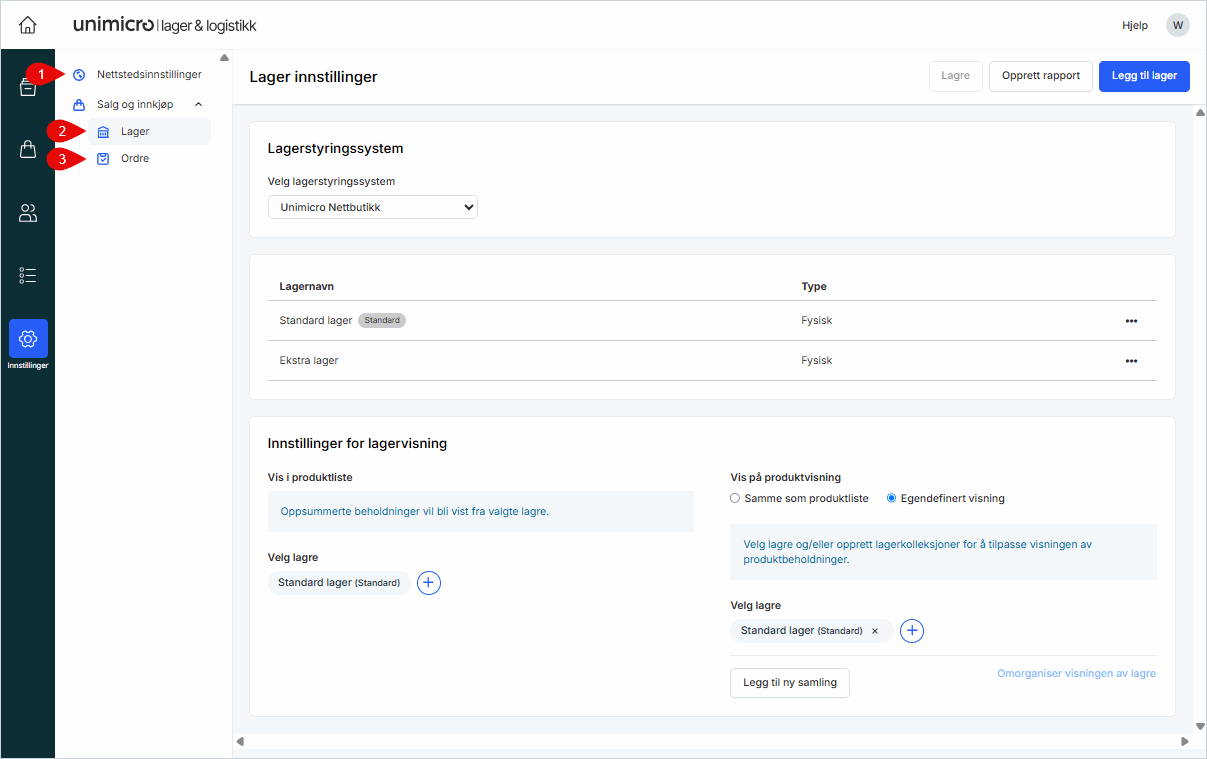The height and width of the screenshot is (759, 1207).
Task: Select the Innstillinger gear icon
Action: 28,340
